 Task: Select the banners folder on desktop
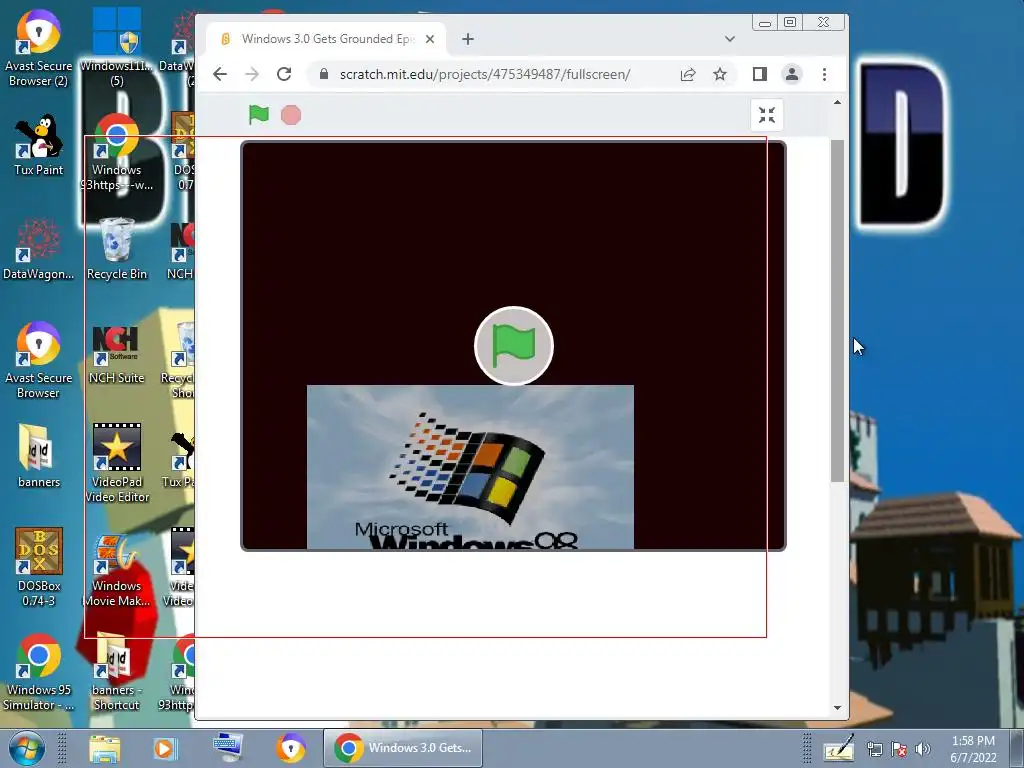[x=39, y=456]
